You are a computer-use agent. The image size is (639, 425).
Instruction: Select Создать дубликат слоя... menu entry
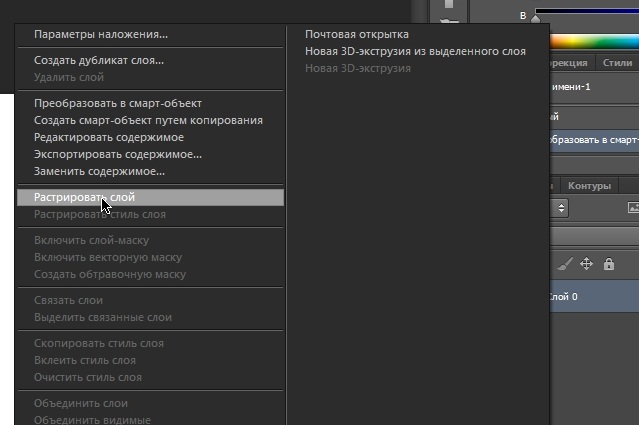(x=99, y=60)
